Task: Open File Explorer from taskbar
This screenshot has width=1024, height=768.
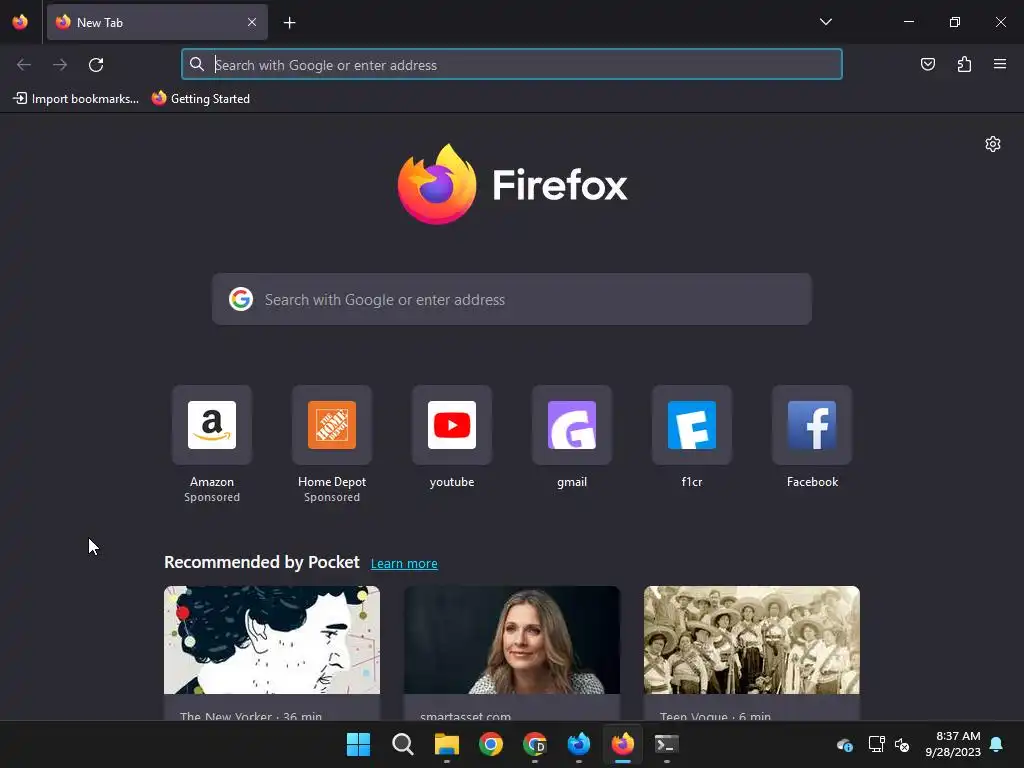Action: 447,744
